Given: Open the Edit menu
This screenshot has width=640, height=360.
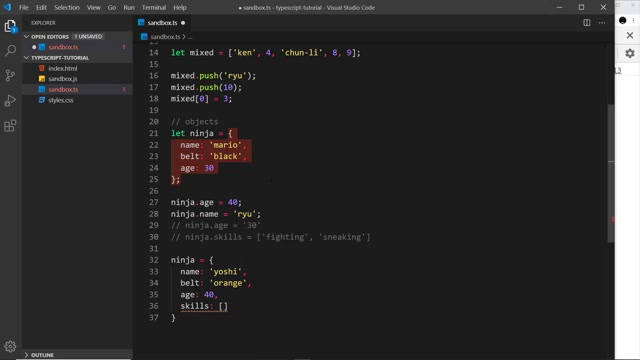Looking at the screenshot, I should 41,7.
